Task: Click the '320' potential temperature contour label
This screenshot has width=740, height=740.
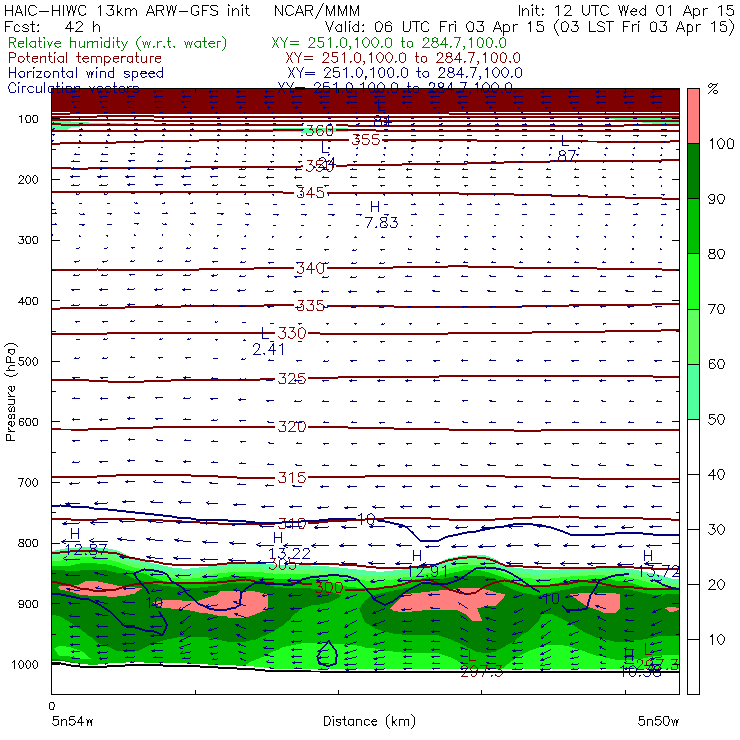Action: [x=292, y=427]
